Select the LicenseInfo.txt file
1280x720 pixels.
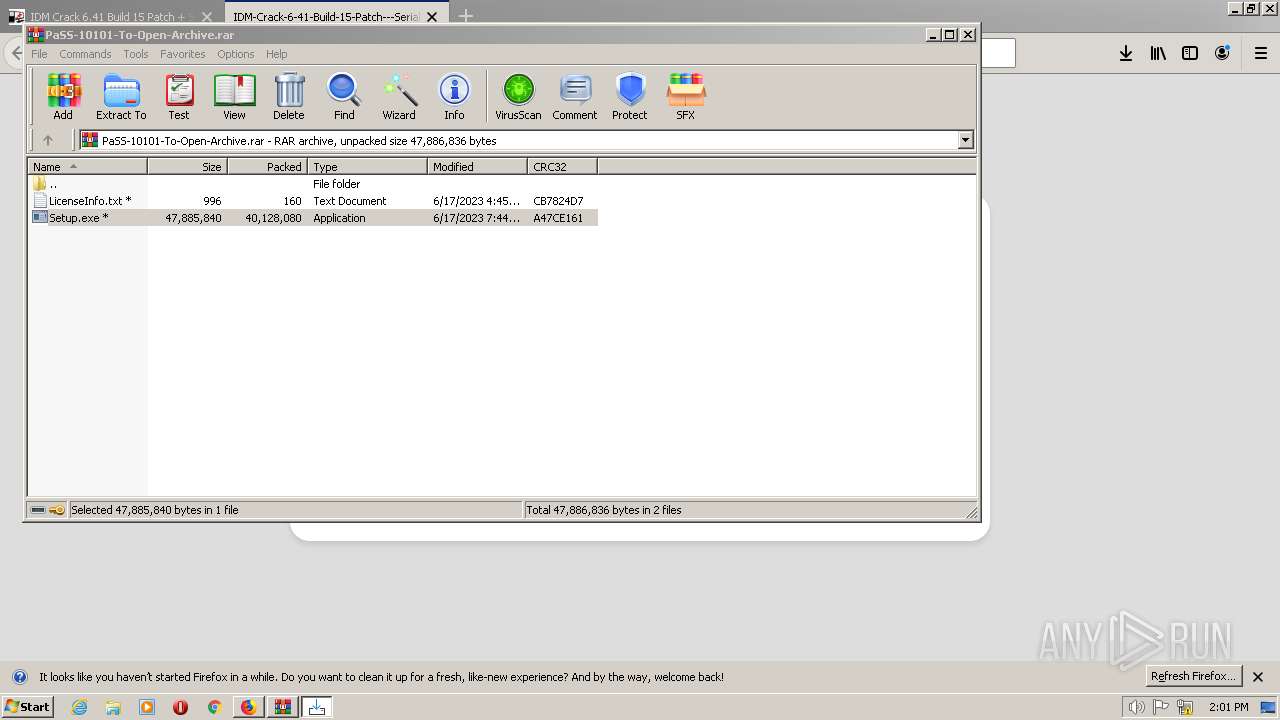(x=313, y=201)
